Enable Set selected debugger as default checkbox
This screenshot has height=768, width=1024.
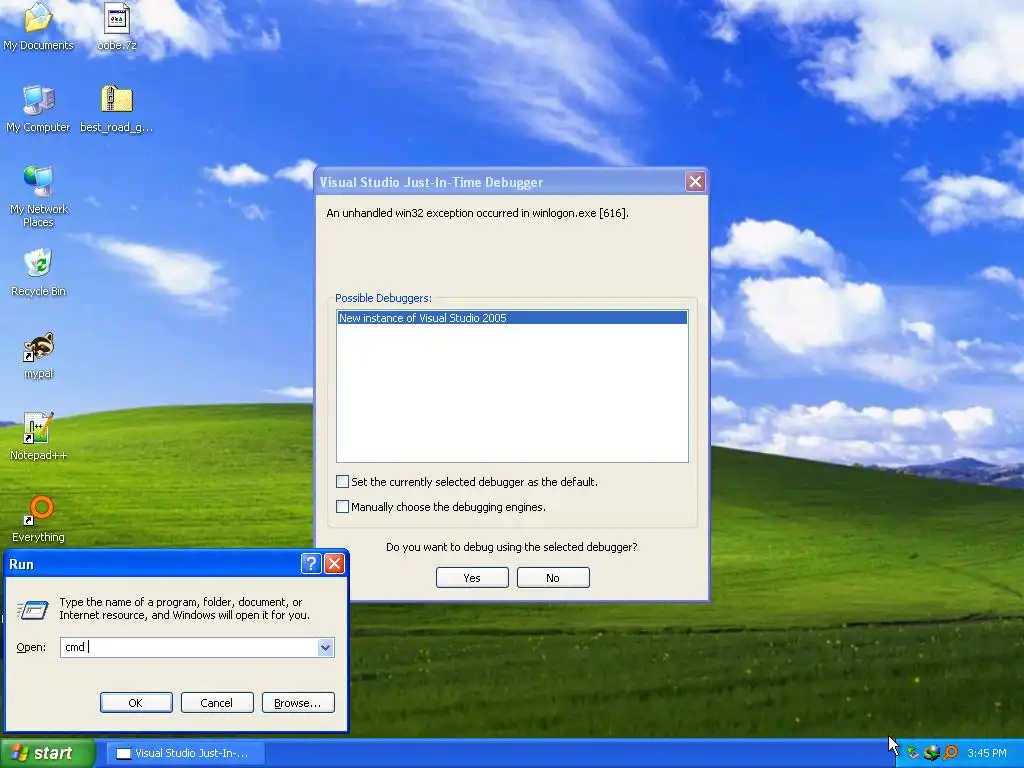(342, 482)
